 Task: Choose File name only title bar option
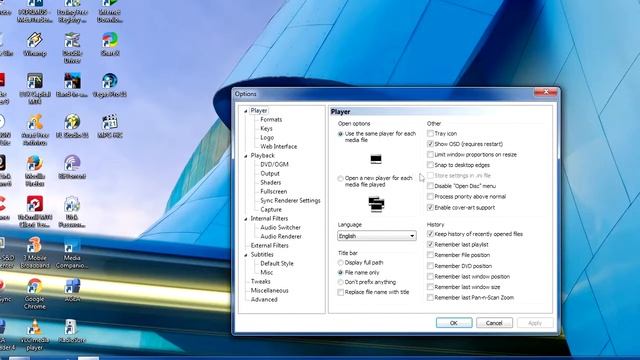tap(340, 272)
